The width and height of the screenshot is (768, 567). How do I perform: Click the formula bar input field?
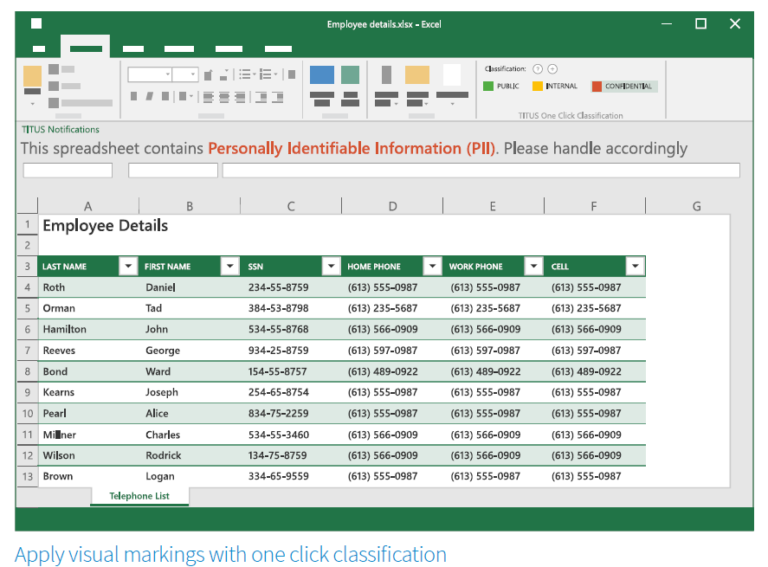tap(481, 170)
